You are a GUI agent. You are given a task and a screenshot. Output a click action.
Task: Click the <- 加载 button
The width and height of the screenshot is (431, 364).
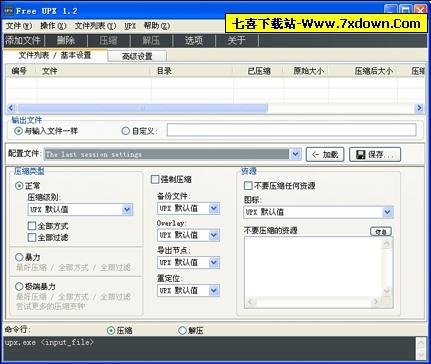[x=325, y=155]
